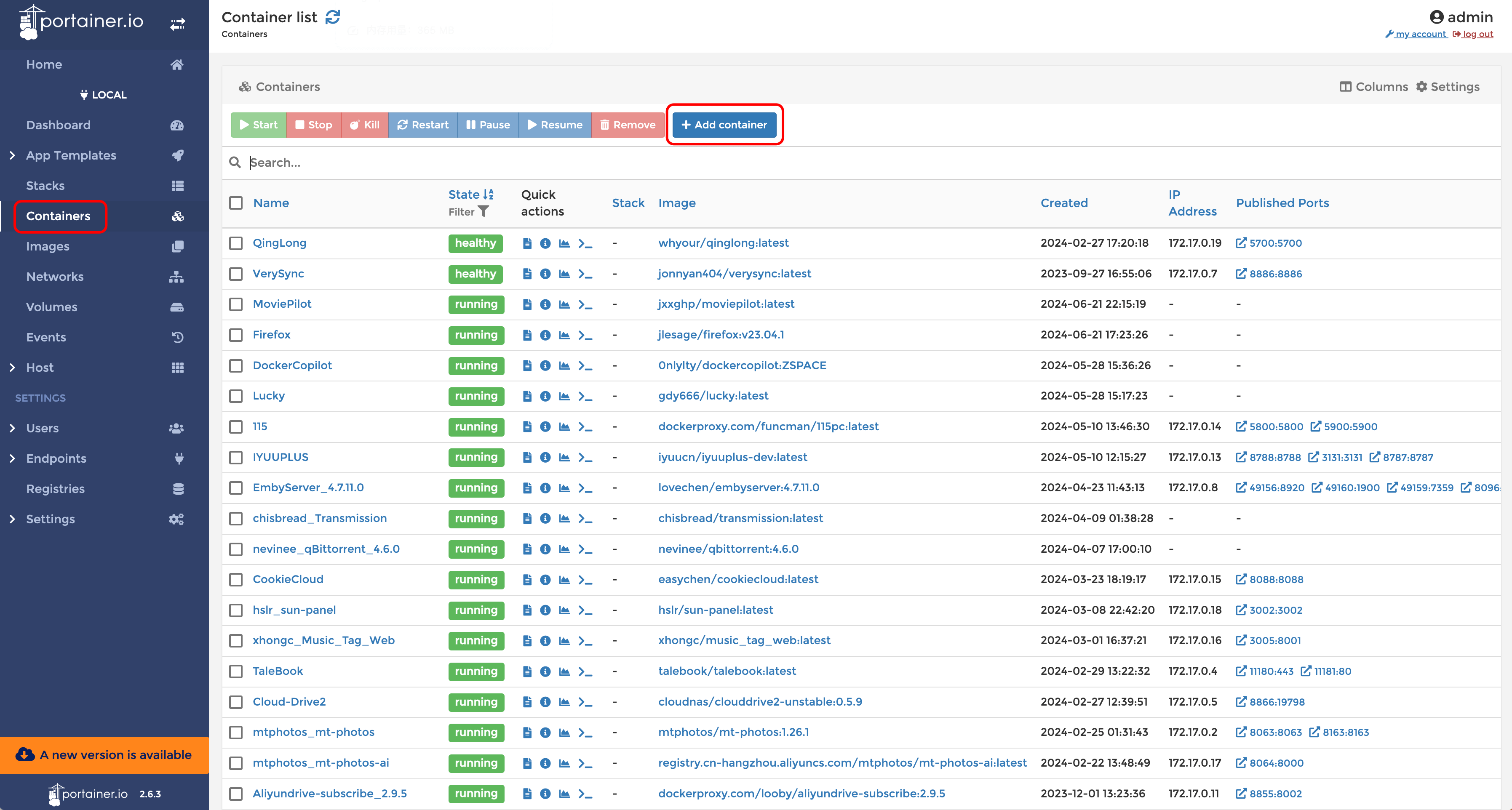Select the QingLong container checkbox

coord(236,243)
